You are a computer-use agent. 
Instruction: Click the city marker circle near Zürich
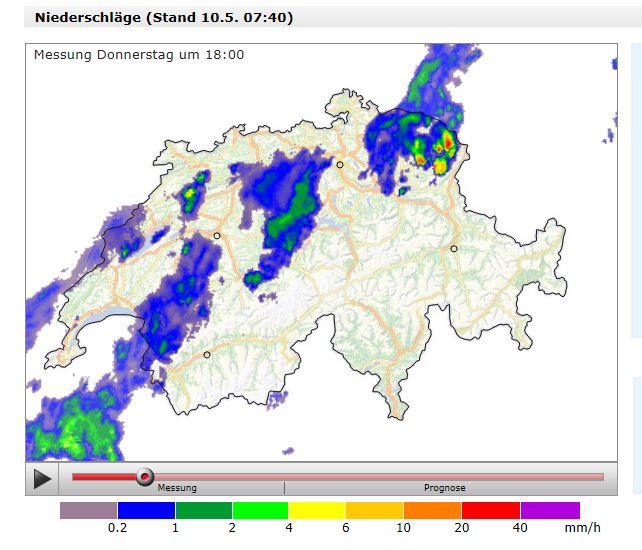pyautogui.click(x=340, y=165)
